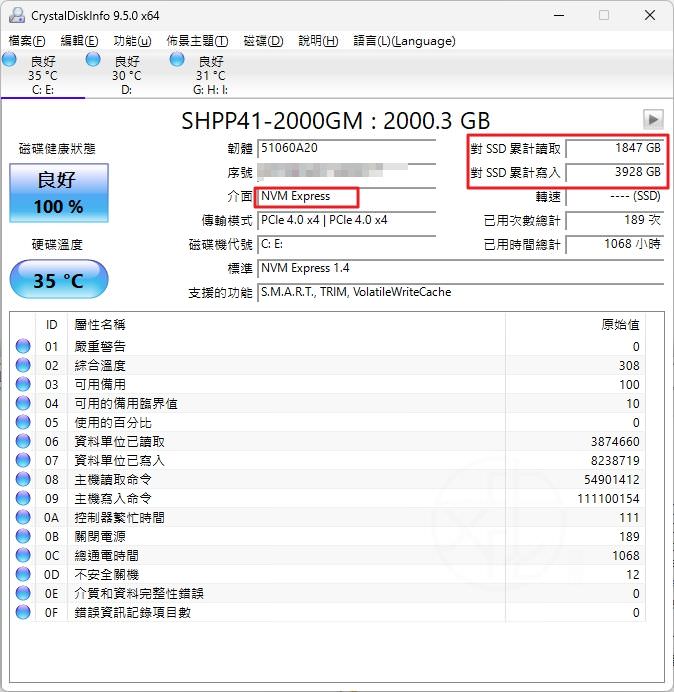Minimize the CrystalDiskInfo window
This screenshot has width=674, height=692.
(x=559, y=15)
